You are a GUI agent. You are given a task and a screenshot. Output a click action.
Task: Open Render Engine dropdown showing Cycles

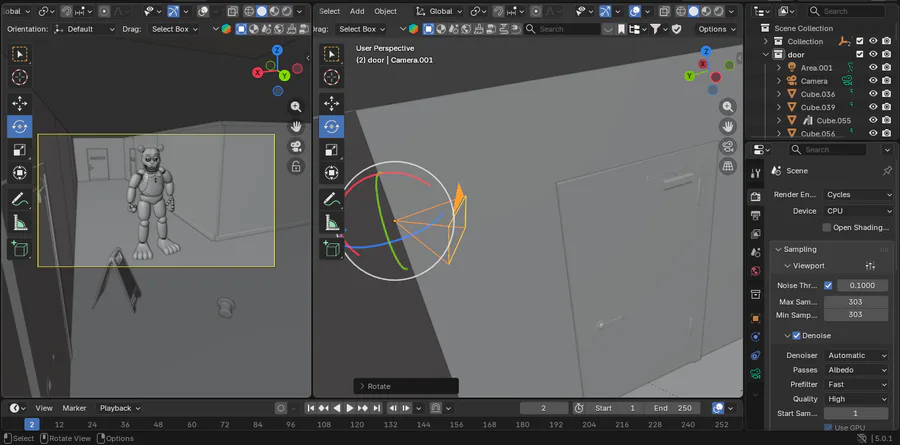tap(858, 195)
